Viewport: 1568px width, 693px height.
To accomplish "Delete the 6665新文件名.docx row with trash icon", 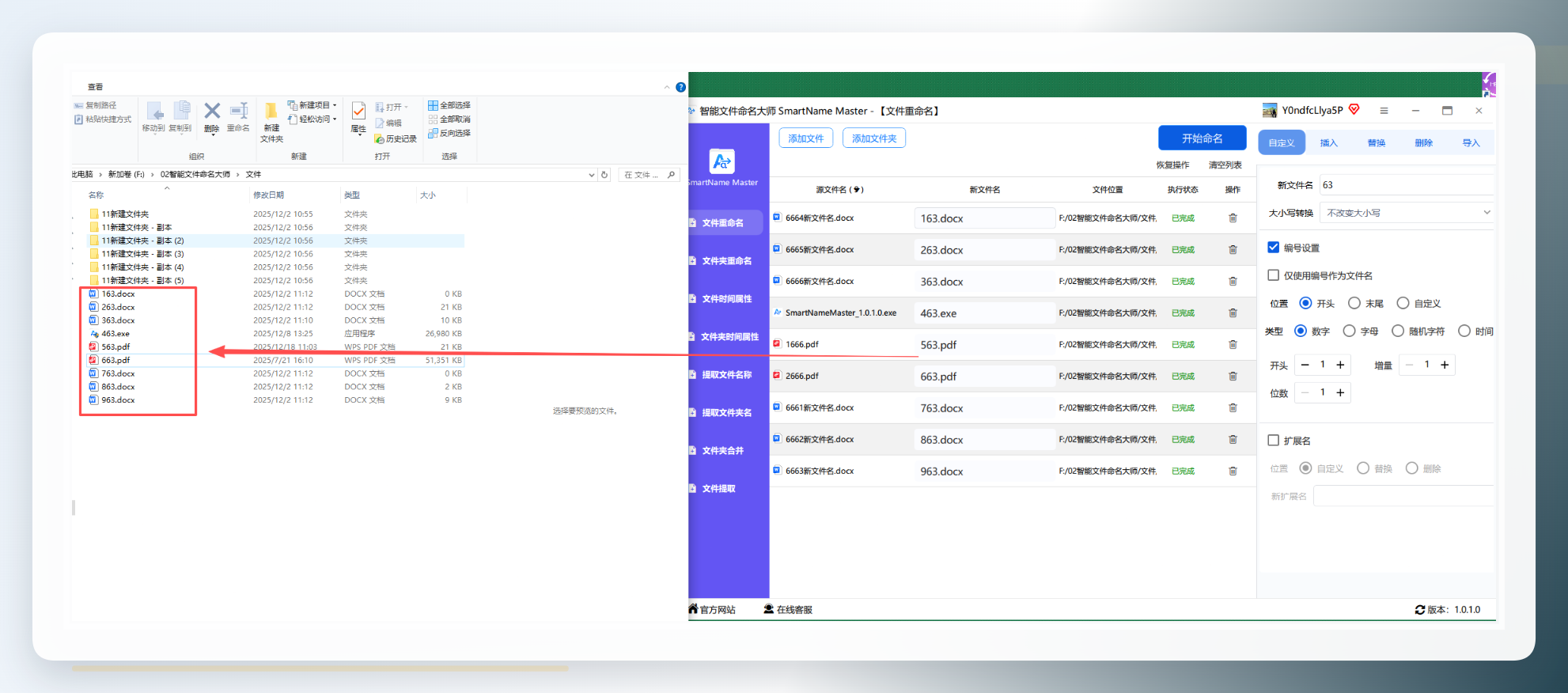I will 1233,250.
